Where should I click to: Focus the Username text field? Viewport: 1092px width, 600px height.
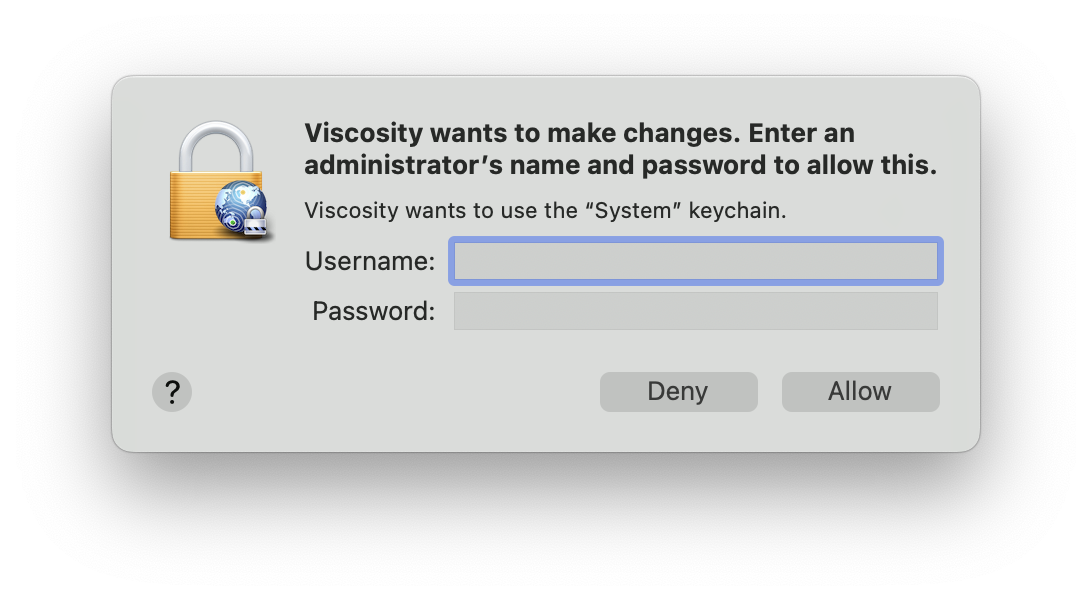[696, 261]
